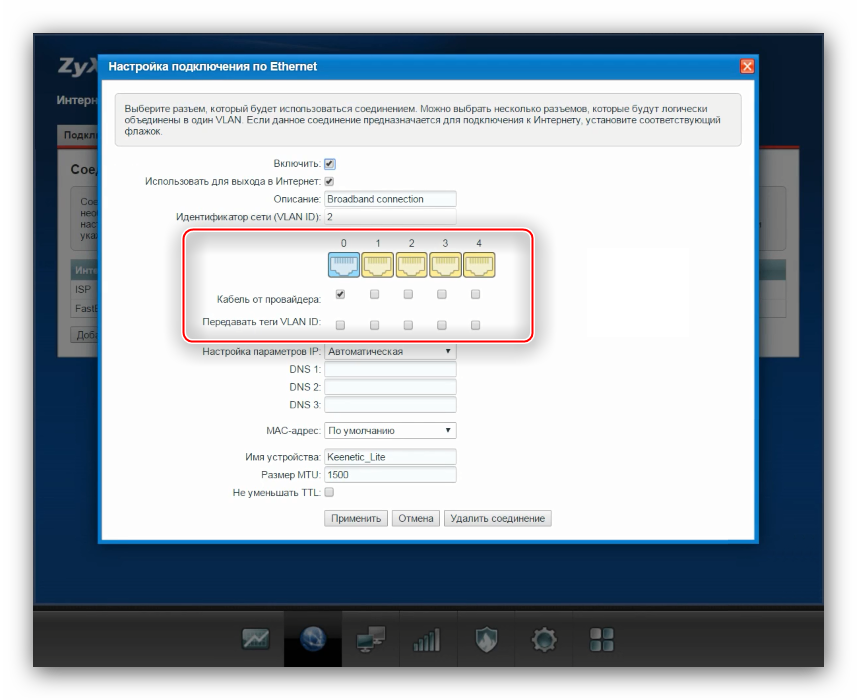The width and height of the screenshot is (857, 700).
Task: Check Кабель от провайдера for port 1
Action: 374,295
